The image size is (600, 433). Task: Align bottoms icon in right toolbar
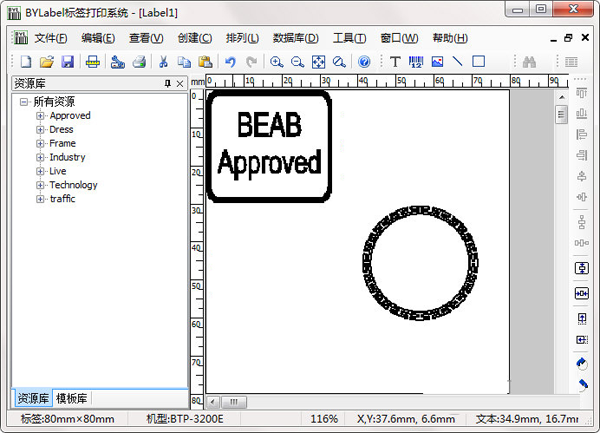coord(582,114)
